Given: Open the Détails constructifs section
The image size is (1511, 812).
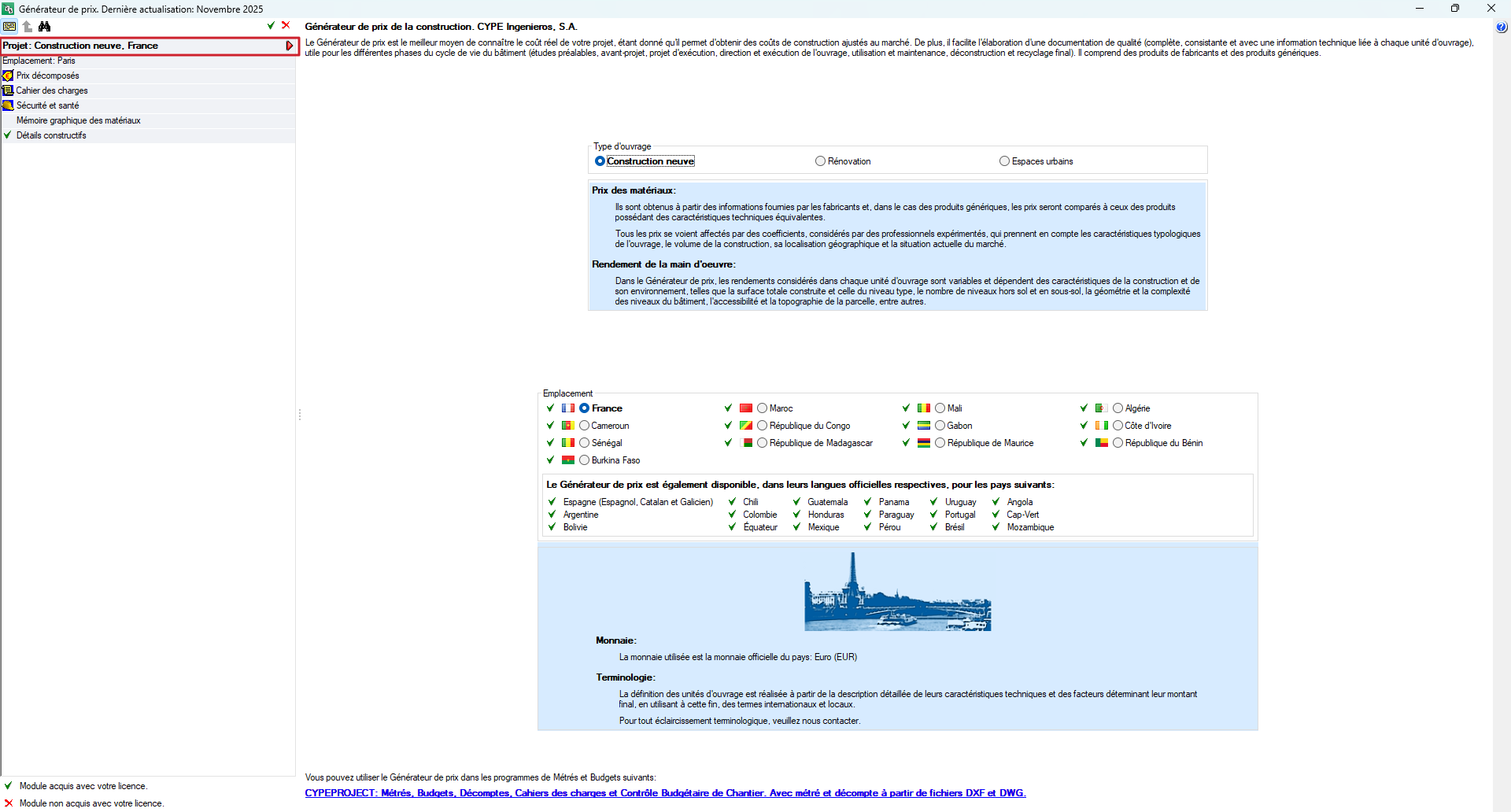Looking at the screenshot, I should 51,135.
